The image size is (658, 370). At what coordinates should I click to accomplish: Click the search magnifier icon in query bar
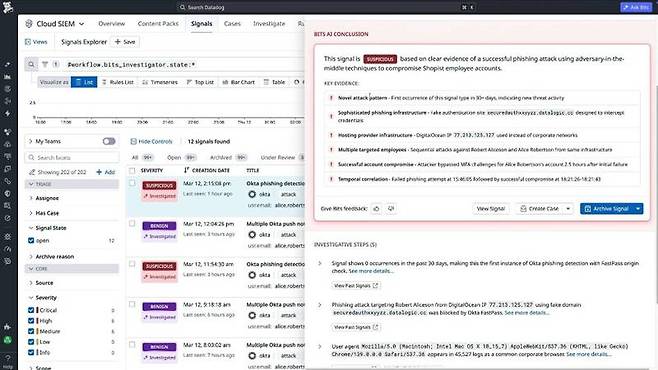pos(31,65)
